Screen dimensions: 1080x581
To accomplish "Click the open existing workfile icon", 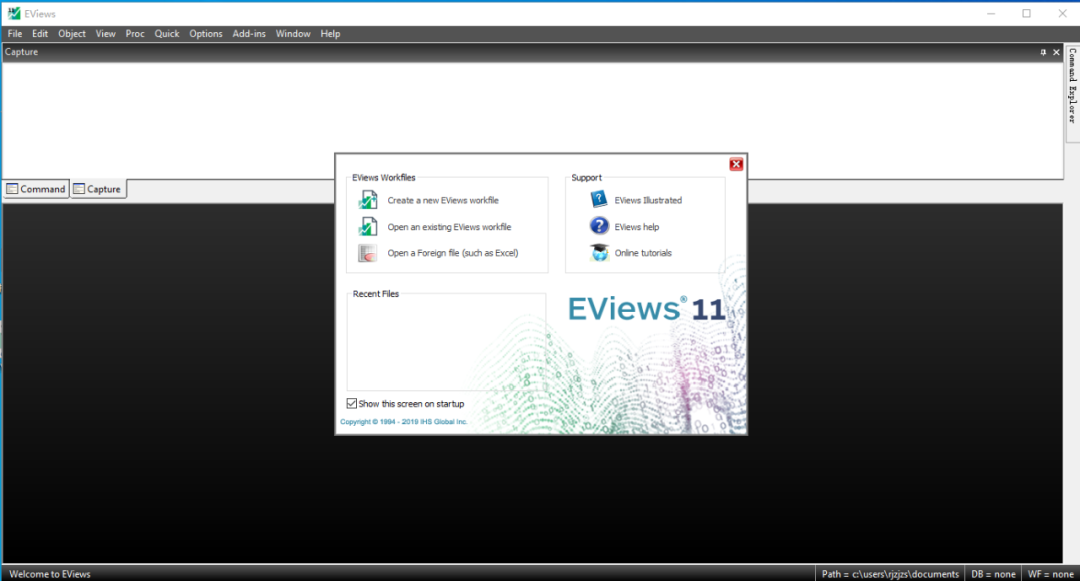I will click(368, 226).
